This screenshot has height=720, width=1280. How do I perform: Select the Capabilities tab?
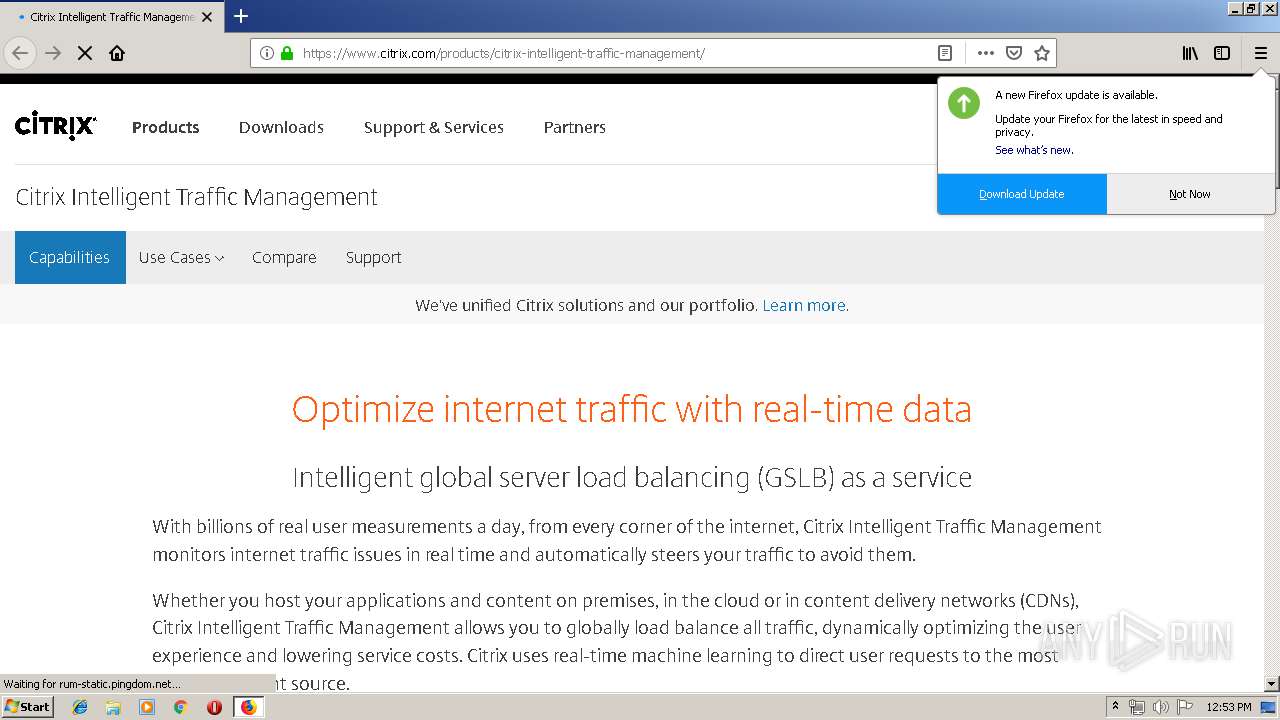coord(70,257)
